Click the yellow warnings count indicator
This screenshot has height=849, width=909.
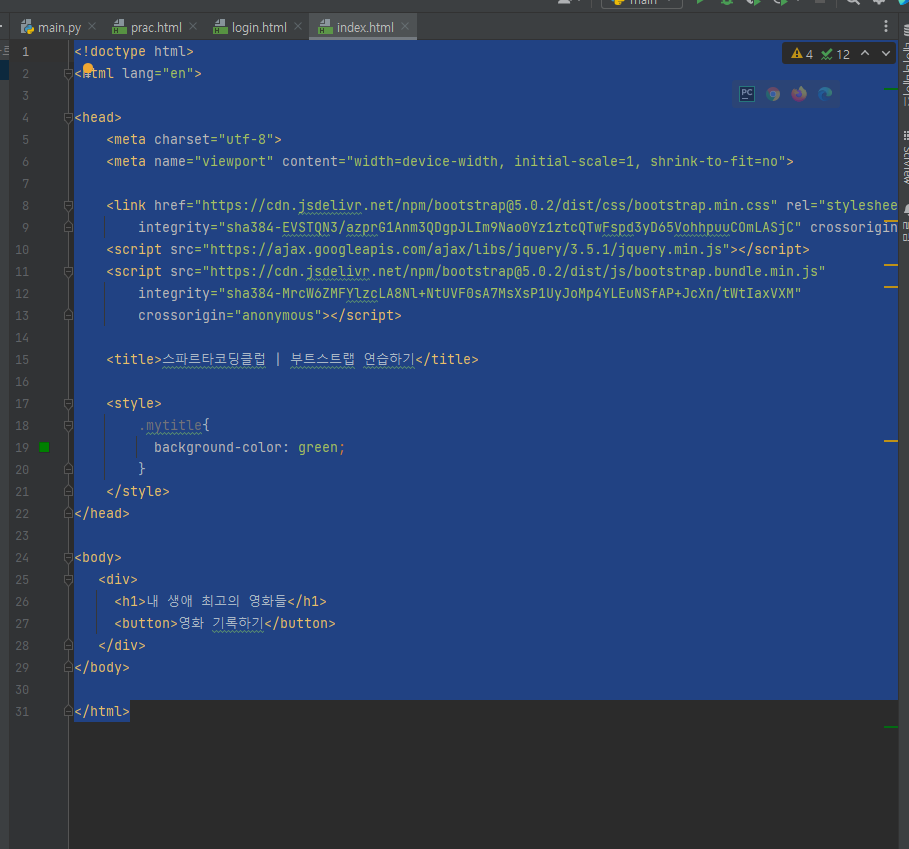point(802,54)
